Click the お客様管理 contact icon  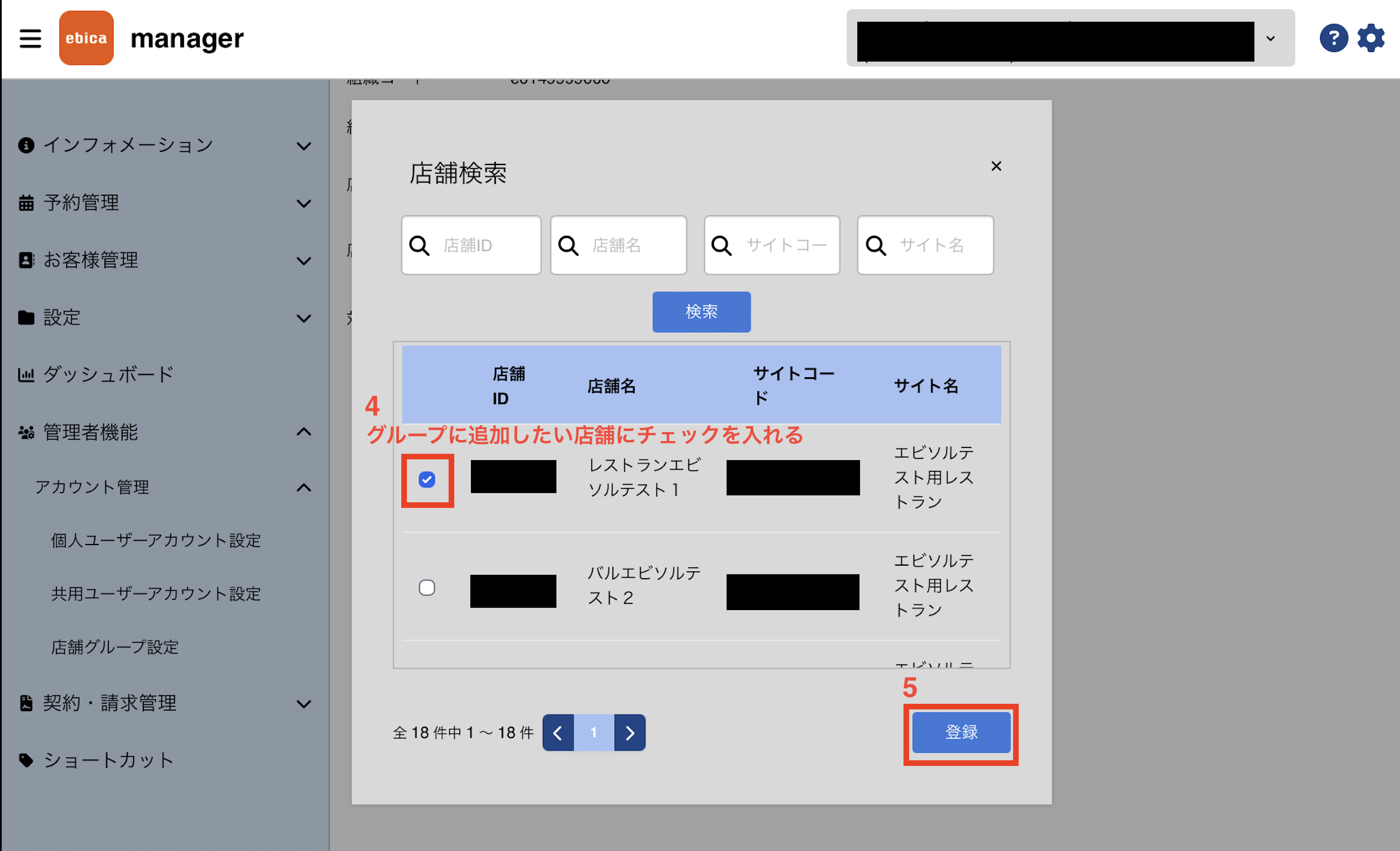tap(26, 260)
